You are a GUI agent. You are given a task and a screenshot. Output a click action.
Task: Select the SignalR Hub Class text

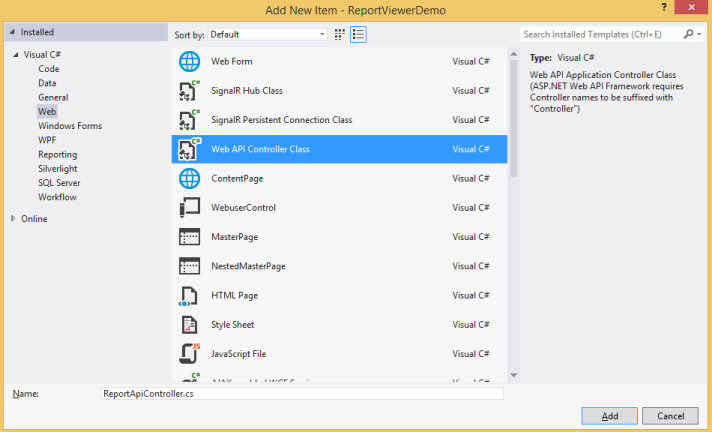click(247, 91)
